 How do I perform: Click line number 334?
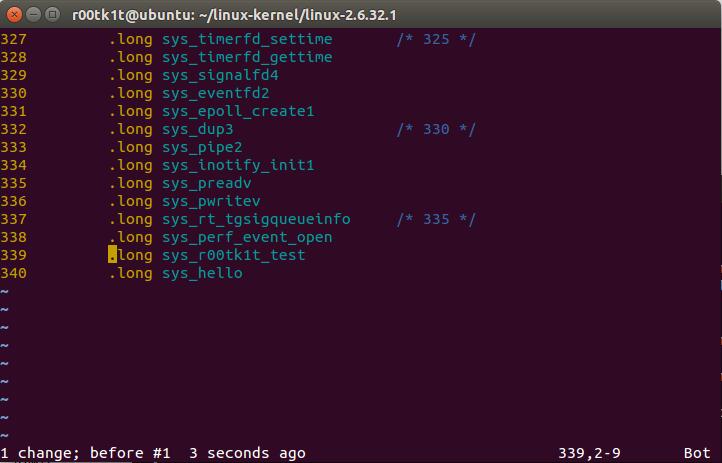tap(13, 165)
